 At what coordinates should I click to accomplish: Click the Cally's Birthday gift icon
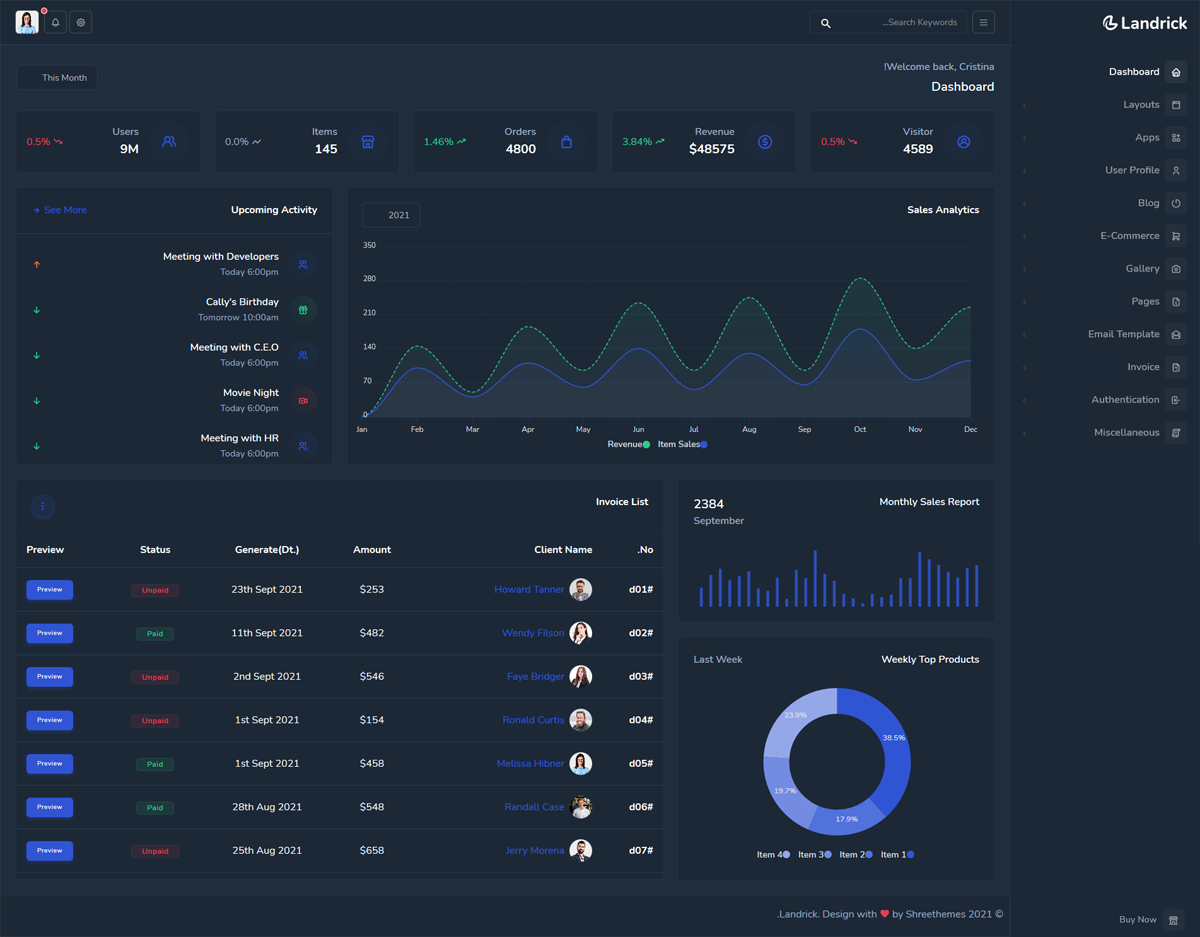click(303, 310)
